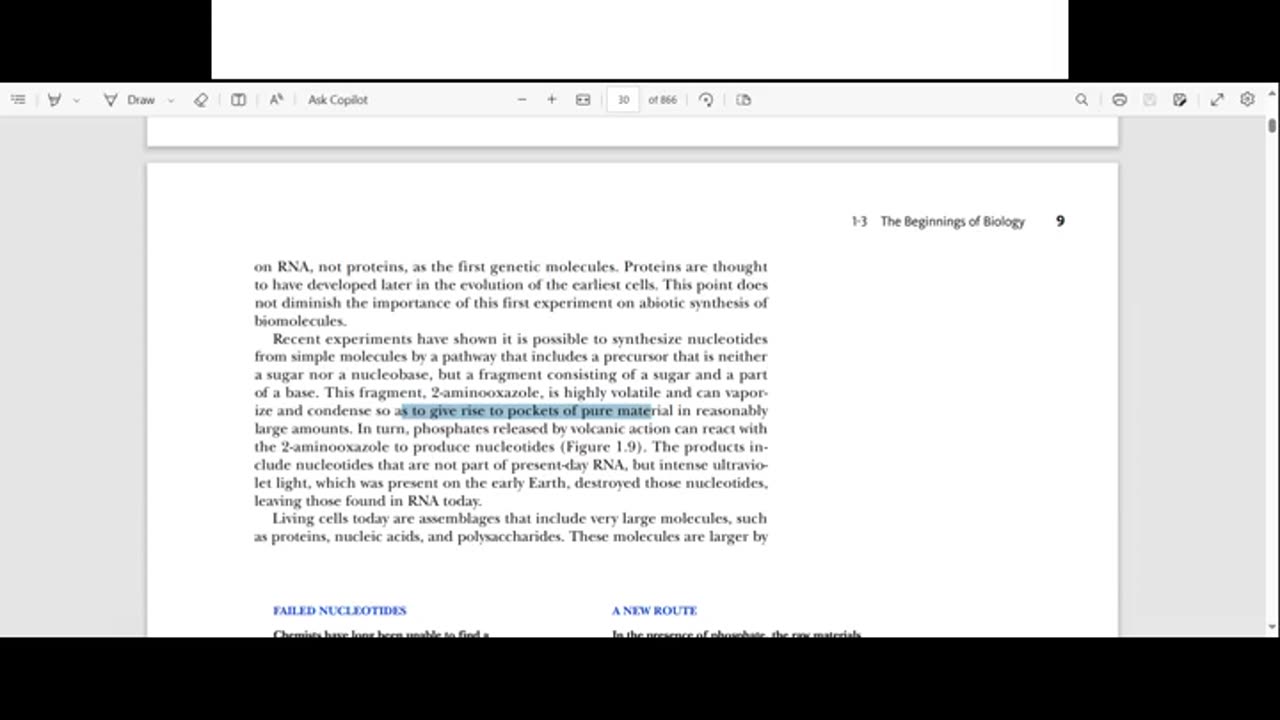
Task: Click the 'Living cells today are assemblages' line
Action: coord(520,519)
